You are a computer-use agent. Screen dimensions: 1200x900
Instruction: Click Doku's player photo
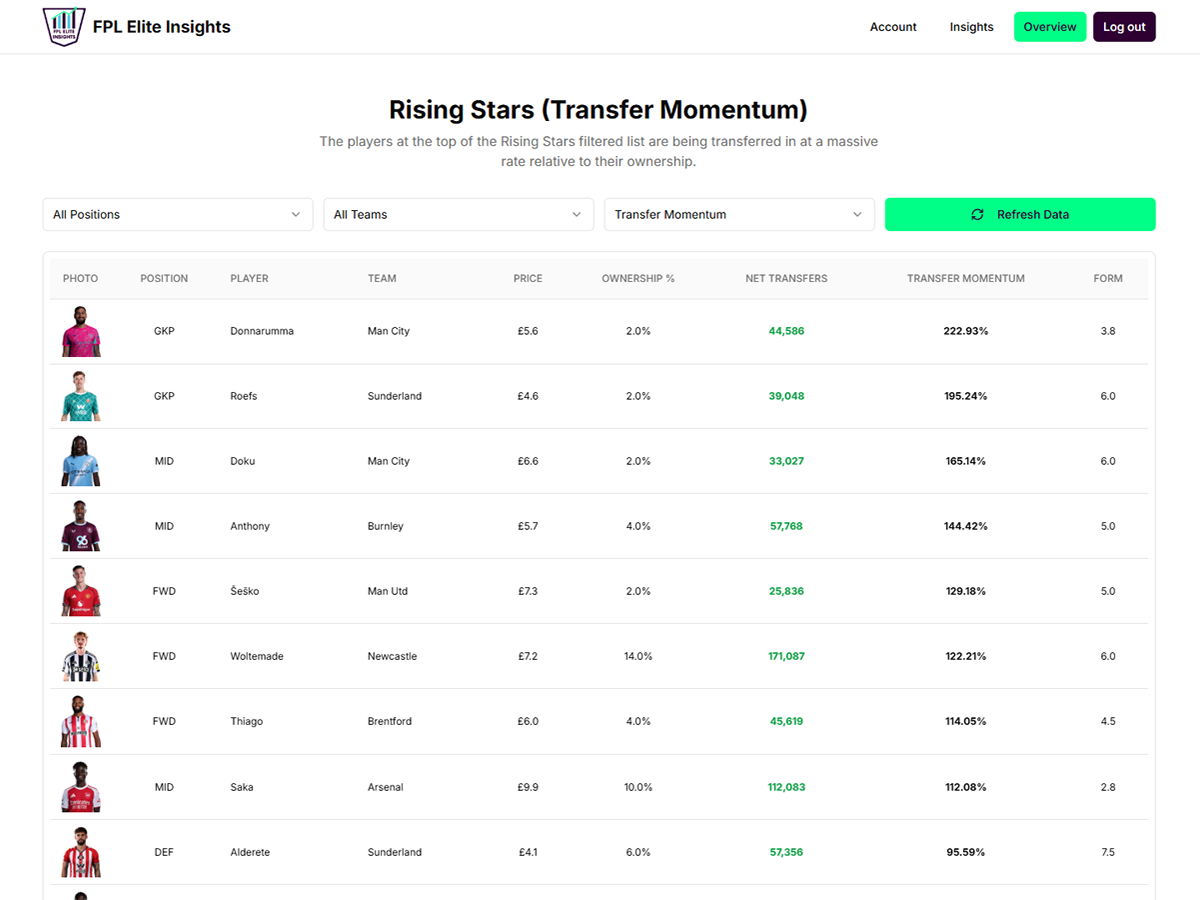[81, 461]
